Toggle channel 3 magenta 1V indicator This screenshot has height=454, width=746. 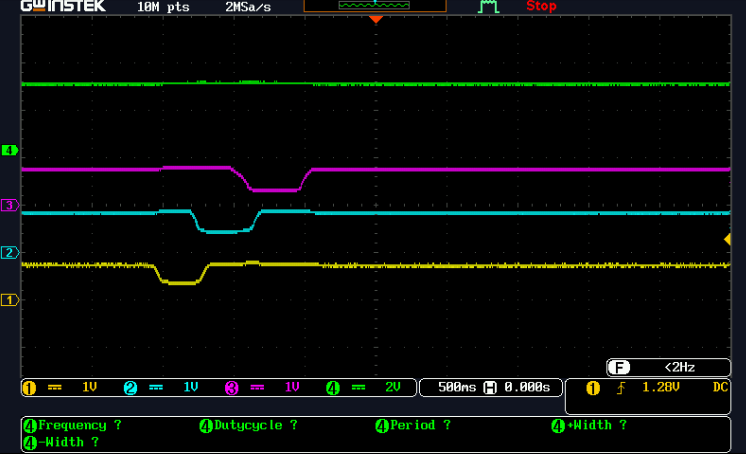click(264, 387)
